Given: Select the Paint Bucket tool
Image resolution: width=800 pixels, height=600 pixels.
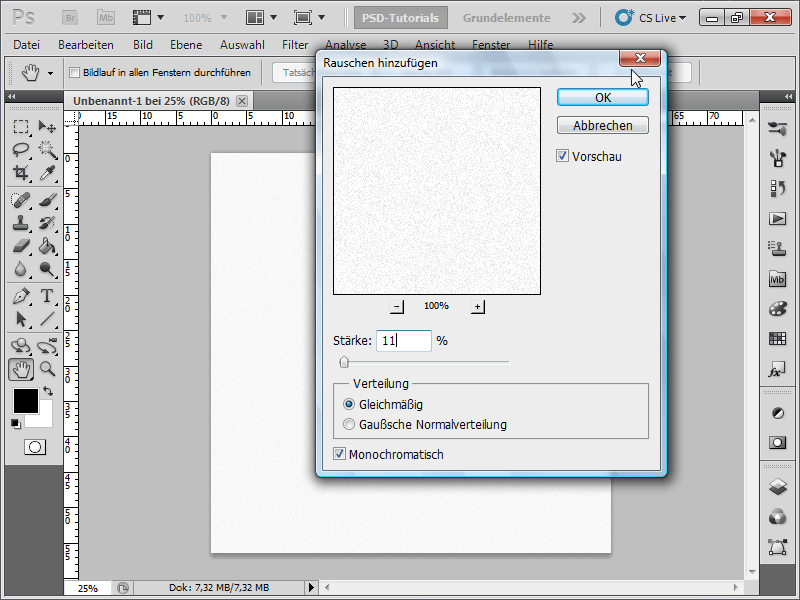Looking at the screenshot, I should click(x=47, y=246).
